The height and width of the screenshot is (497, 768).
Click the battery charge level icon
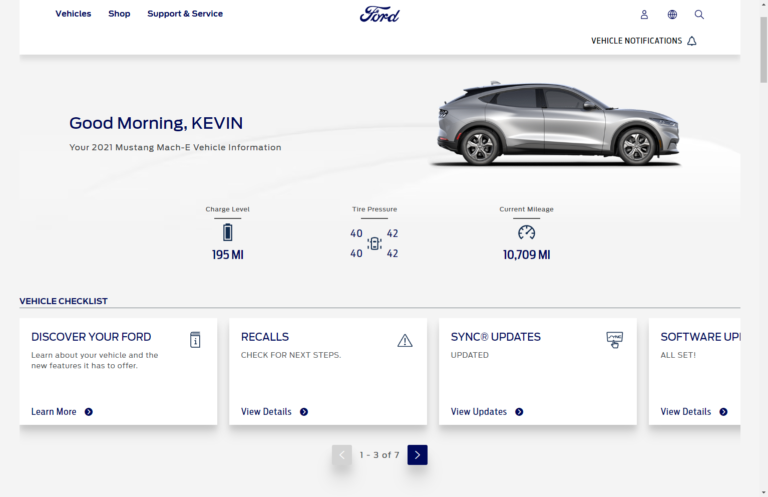[227, 232]
